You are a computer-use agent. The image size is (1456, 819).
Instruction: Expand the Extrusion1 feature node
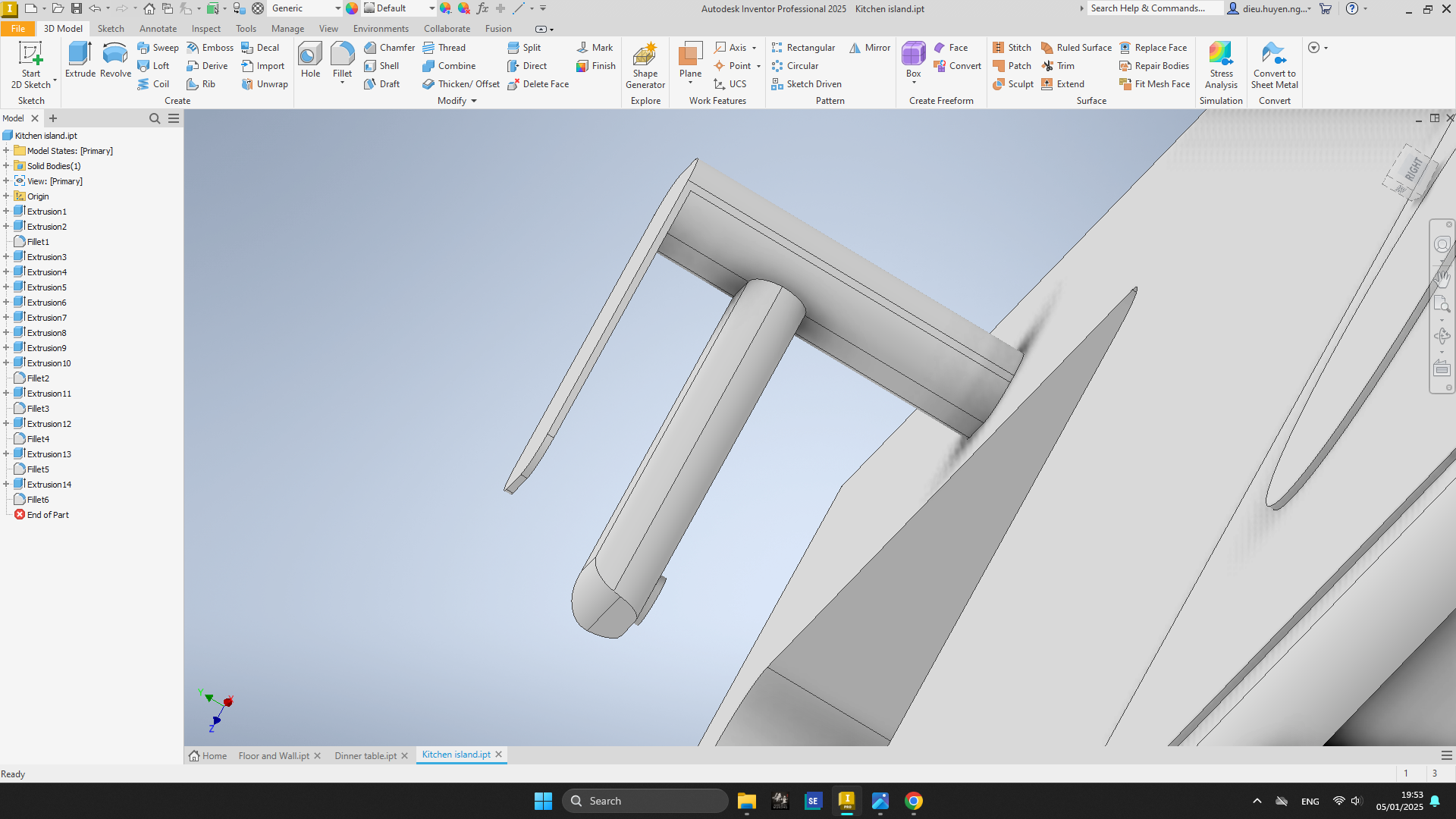(6, 212)
